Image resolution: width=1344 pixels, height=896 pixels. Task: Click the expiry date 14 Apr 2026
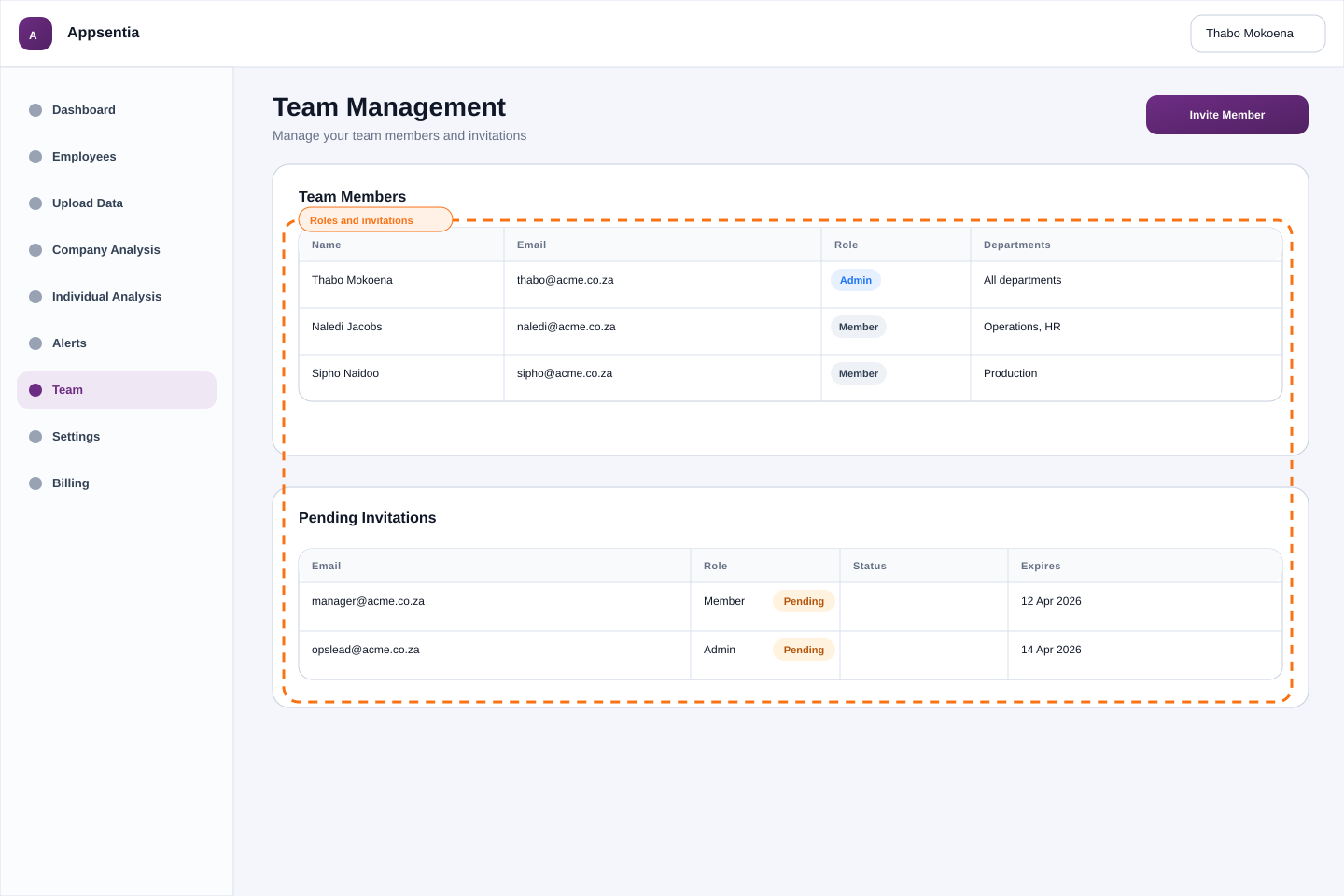click(1051, 650)
